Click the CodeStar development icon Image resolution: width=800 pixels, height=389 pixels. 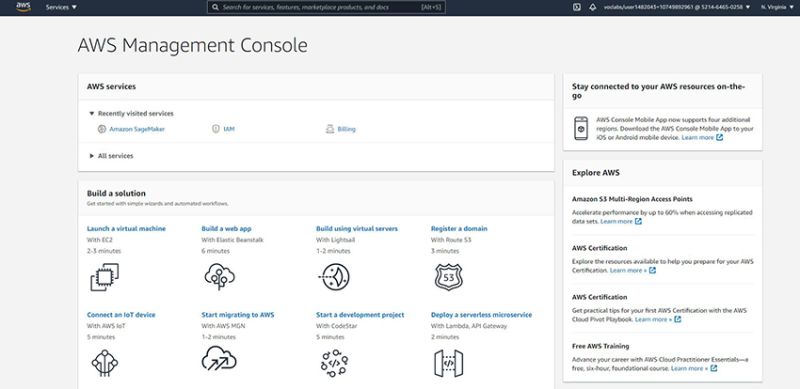334,363
